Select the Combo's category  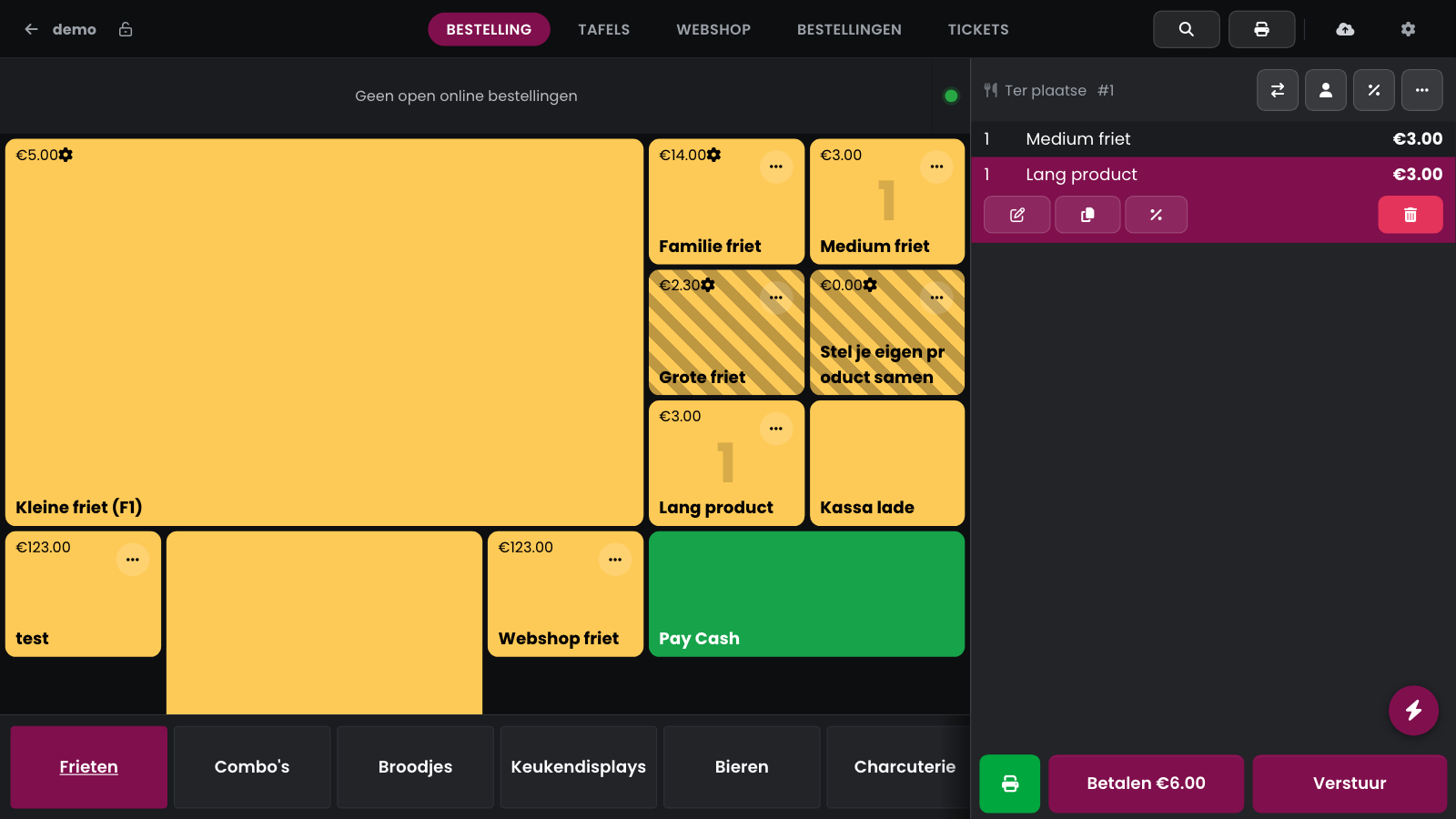coord(252,767)
